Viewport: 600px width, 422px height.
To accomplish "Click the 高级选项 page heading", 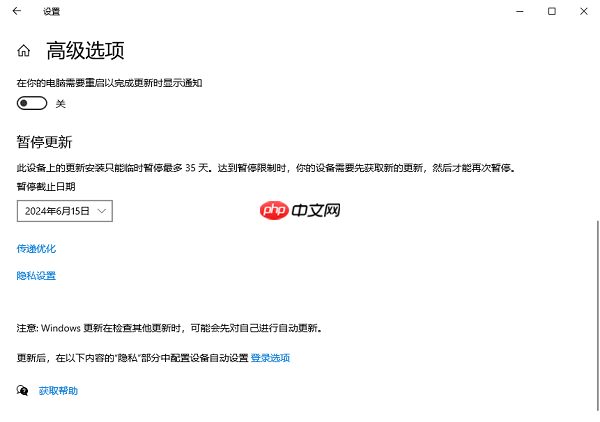I will (x=85, y=51).
